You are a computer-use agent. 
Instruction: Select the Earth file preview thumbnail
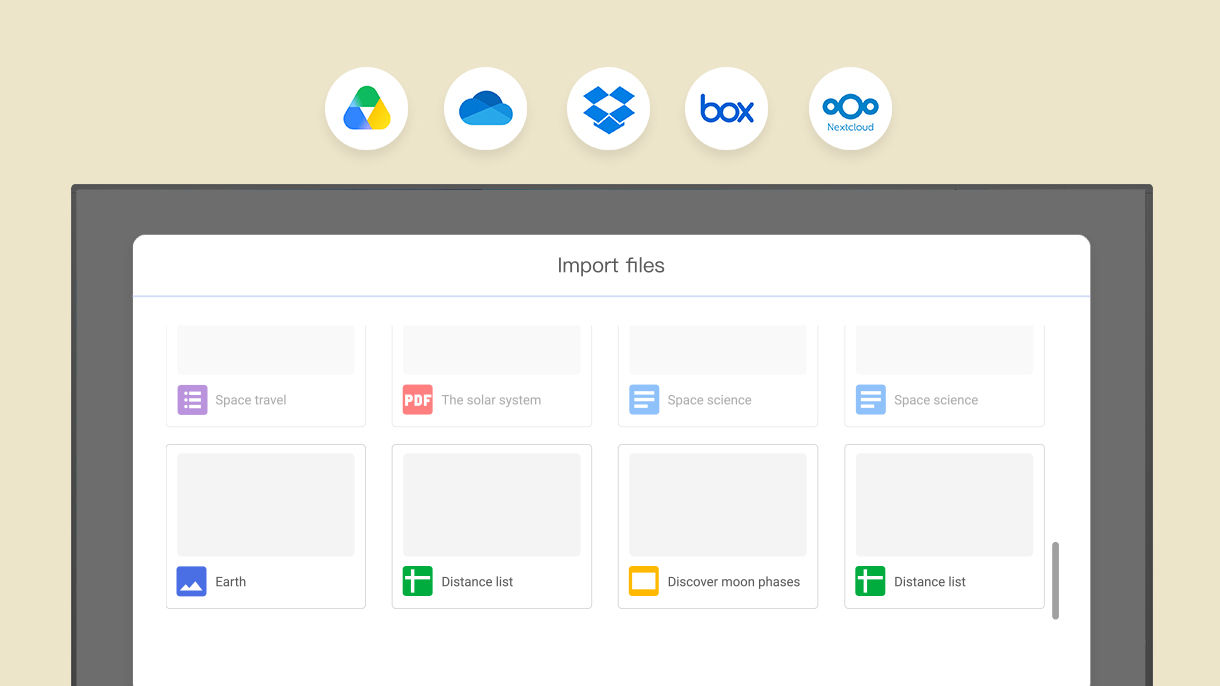(x=266, y=505)
